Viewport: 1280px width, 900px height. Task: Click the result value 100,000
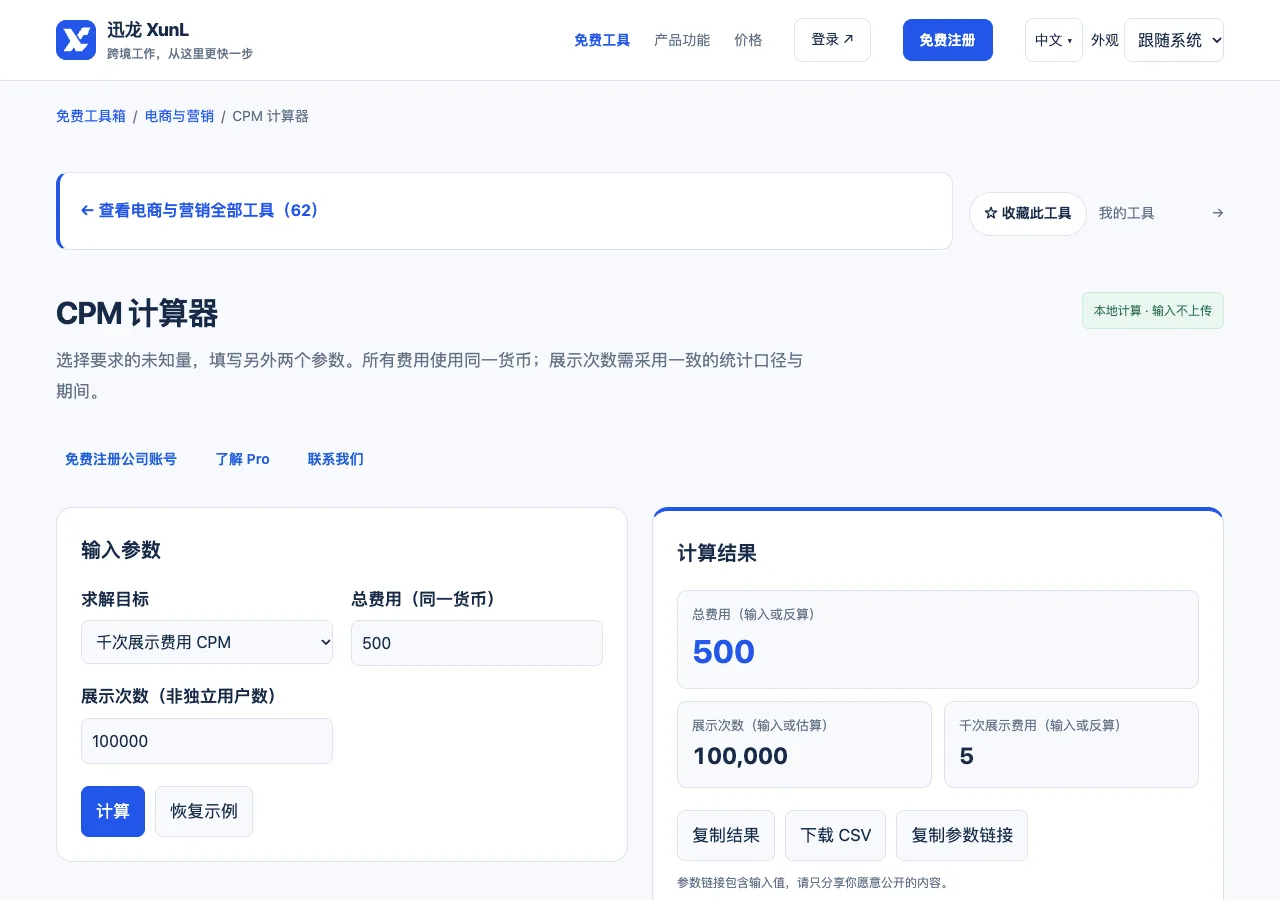740,756
